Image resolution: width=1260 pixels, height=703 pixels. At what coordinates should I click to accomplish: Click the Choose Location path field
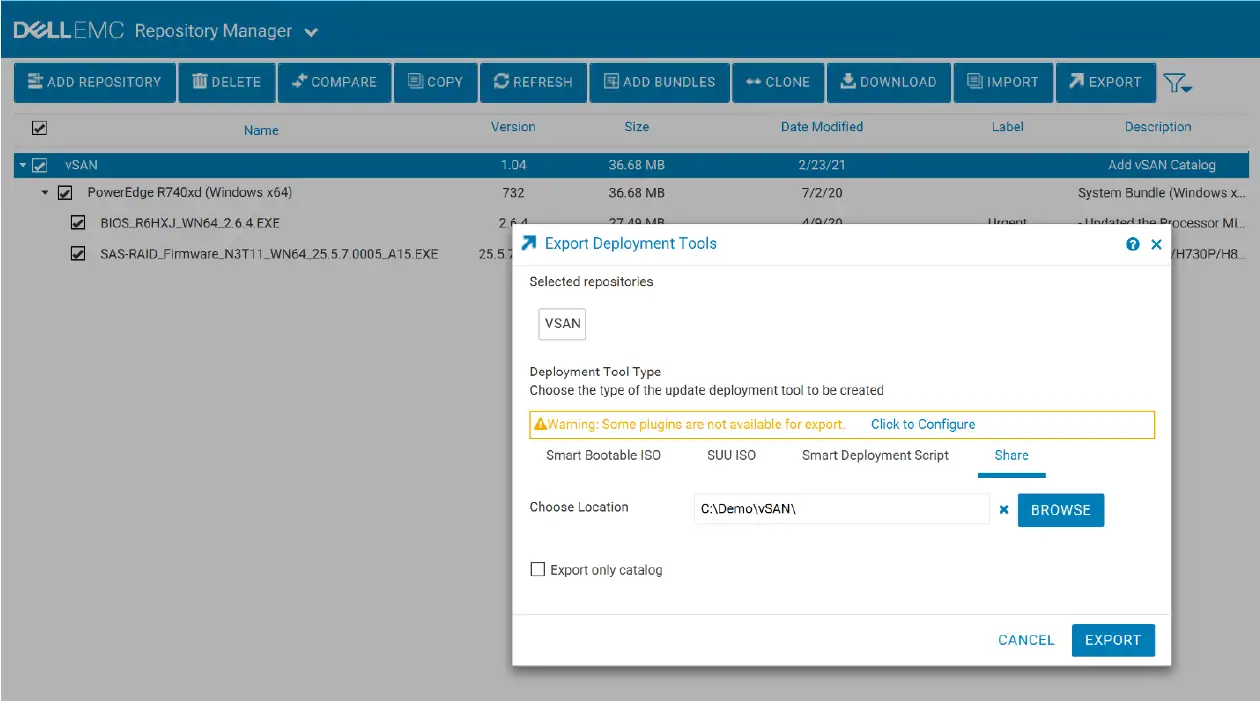tap(842, 509)
